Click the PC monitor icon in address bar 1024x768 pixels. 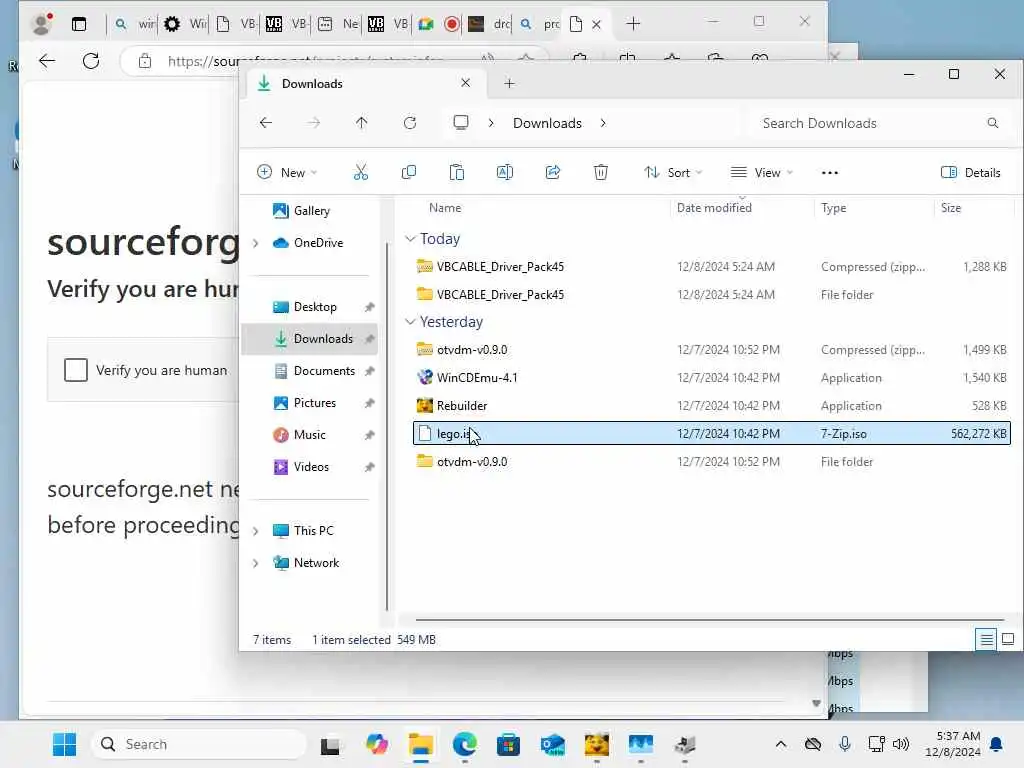pos(461,123)
